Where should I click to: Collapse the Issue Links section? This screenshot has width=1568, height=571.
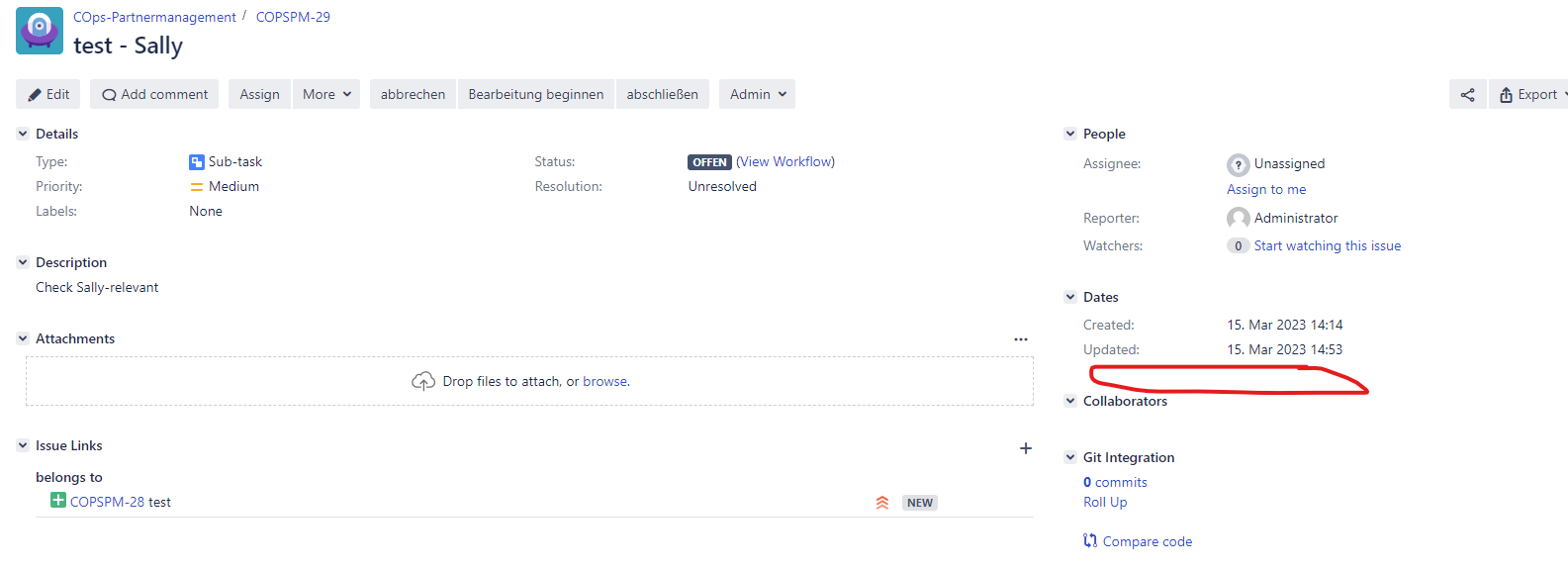pyautogui.click(x=23, y=445)
